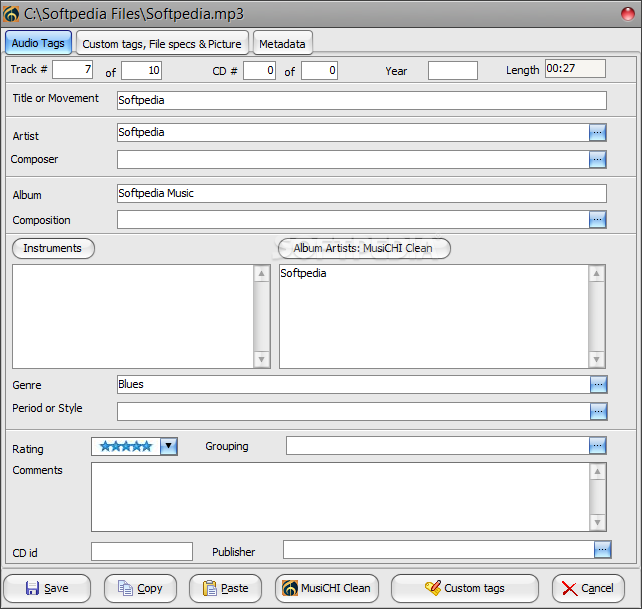Viewport: 642px width, 609px height.
Task: Run MusiCHI Clean from the bottom bar
Action: [327, 589]
